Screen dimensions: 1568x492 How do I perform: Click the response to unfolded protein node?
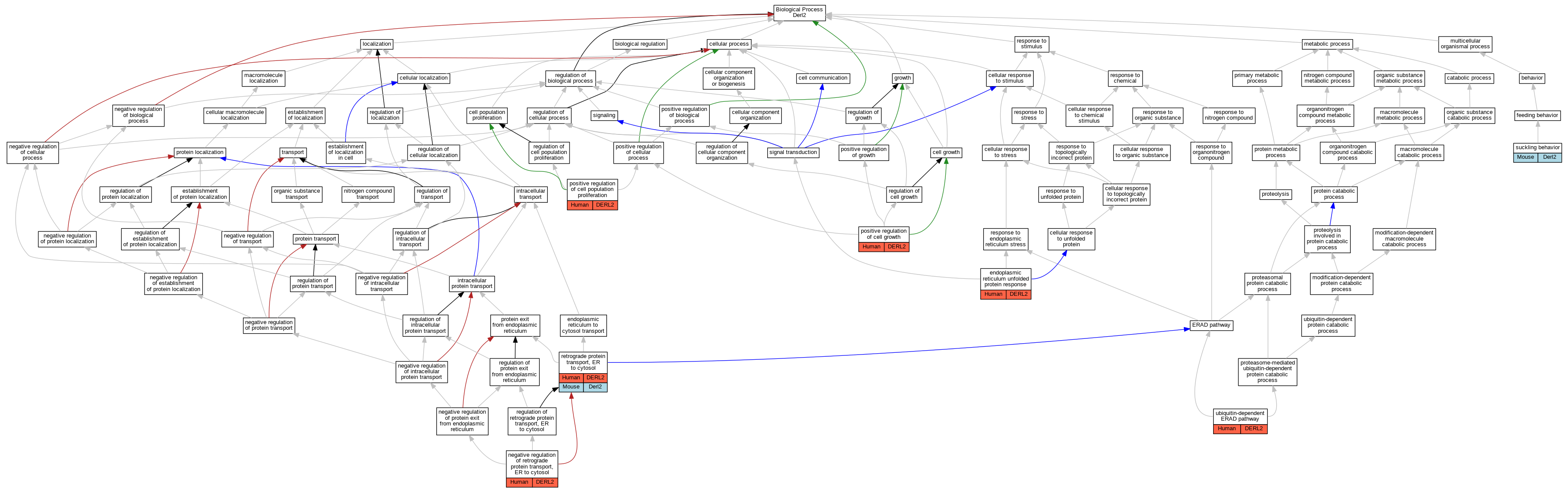point(1060,194)
